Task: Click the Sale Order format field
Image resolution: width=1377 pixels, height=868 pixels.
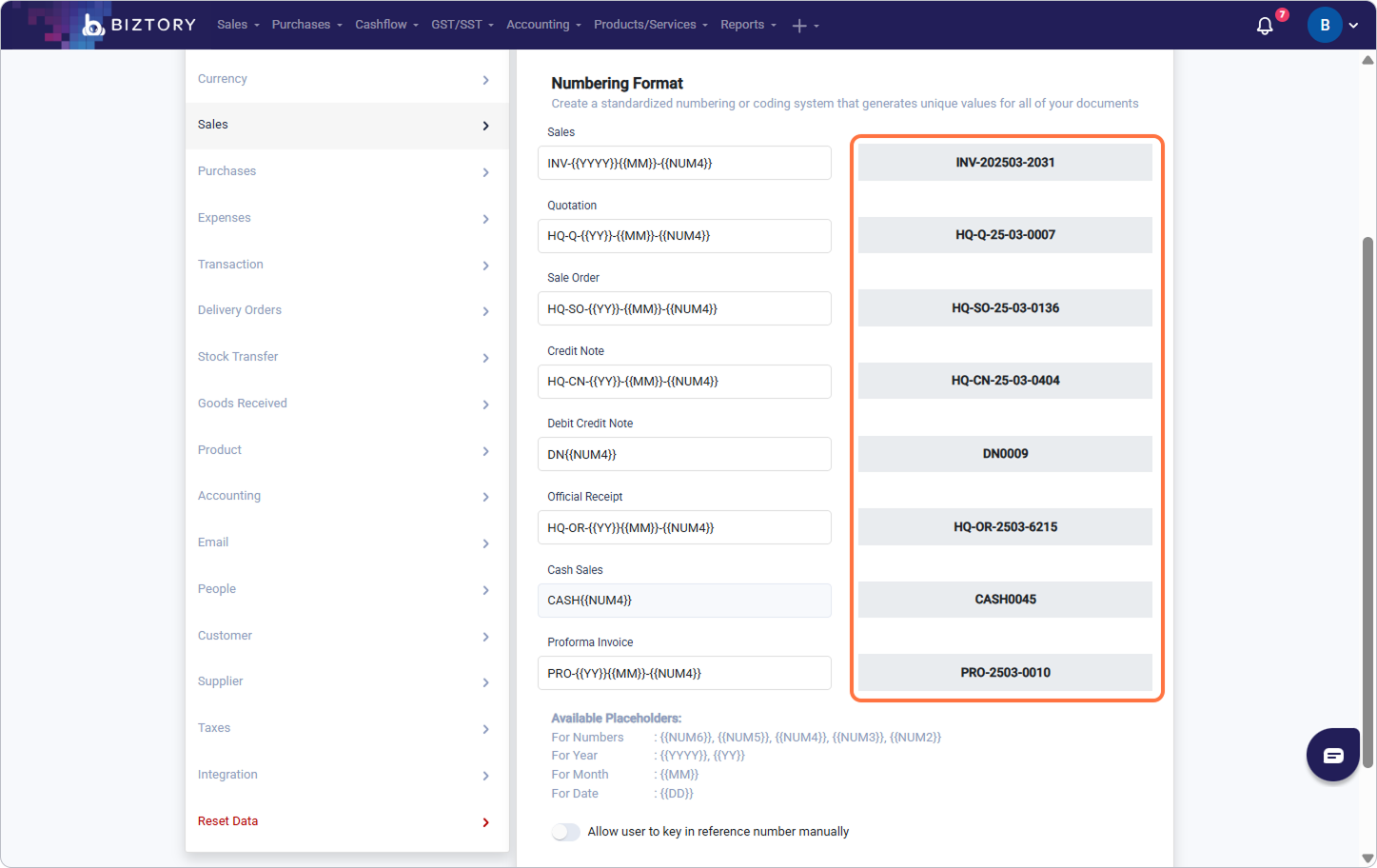Action: (x=684, y=308)
